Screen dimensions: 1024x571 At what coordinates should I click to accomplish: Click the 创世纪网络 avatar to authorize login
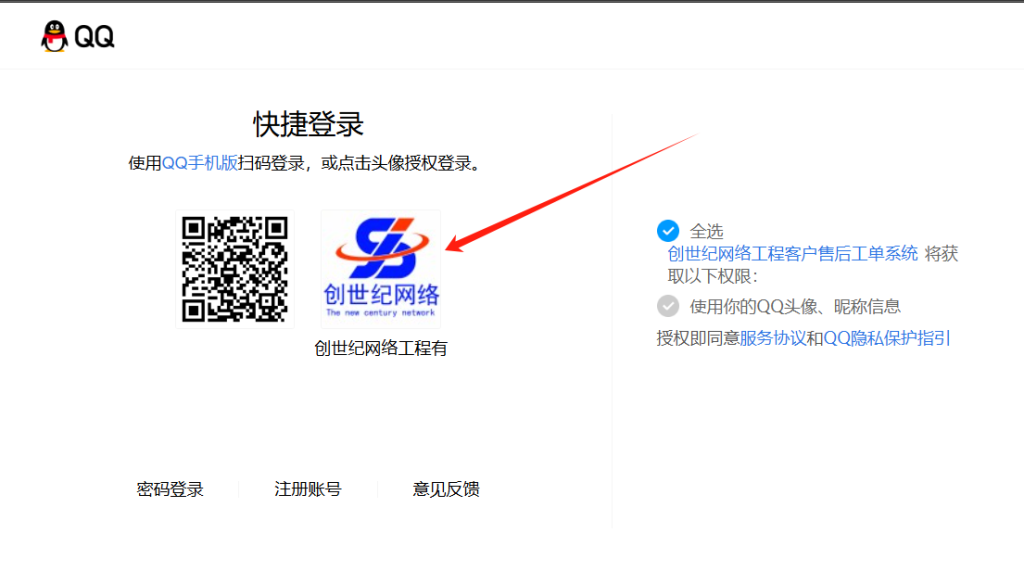point(381,269)
